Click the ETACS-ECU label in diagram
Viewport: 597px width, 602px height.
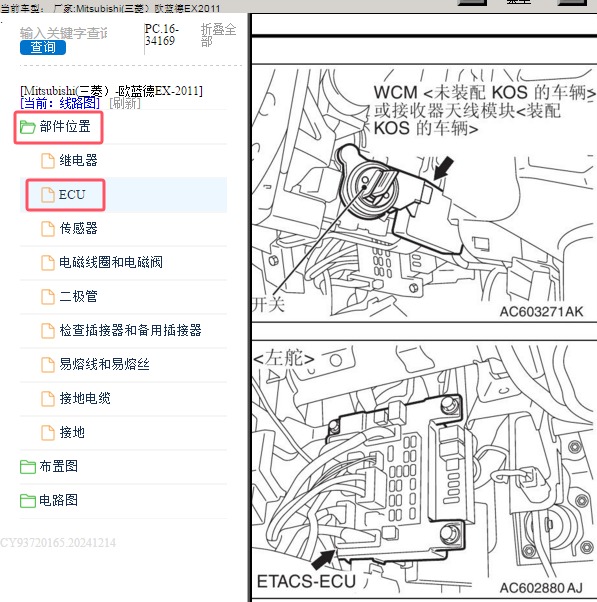point(306,581)
